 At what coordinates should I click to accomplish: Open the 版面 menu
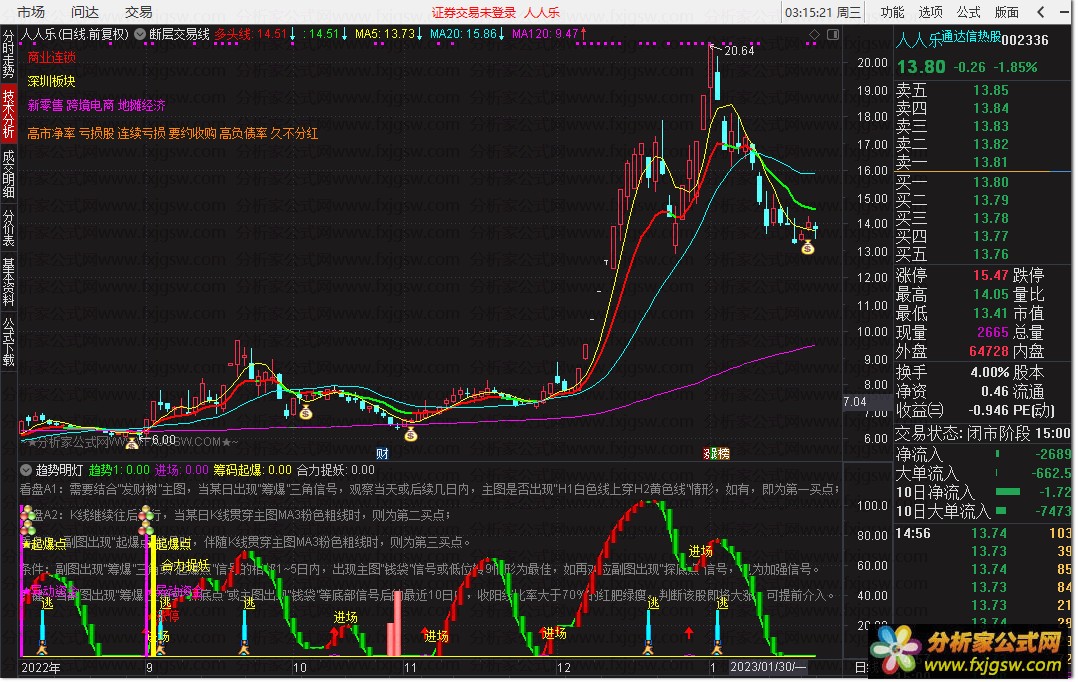click(1006, 12)
